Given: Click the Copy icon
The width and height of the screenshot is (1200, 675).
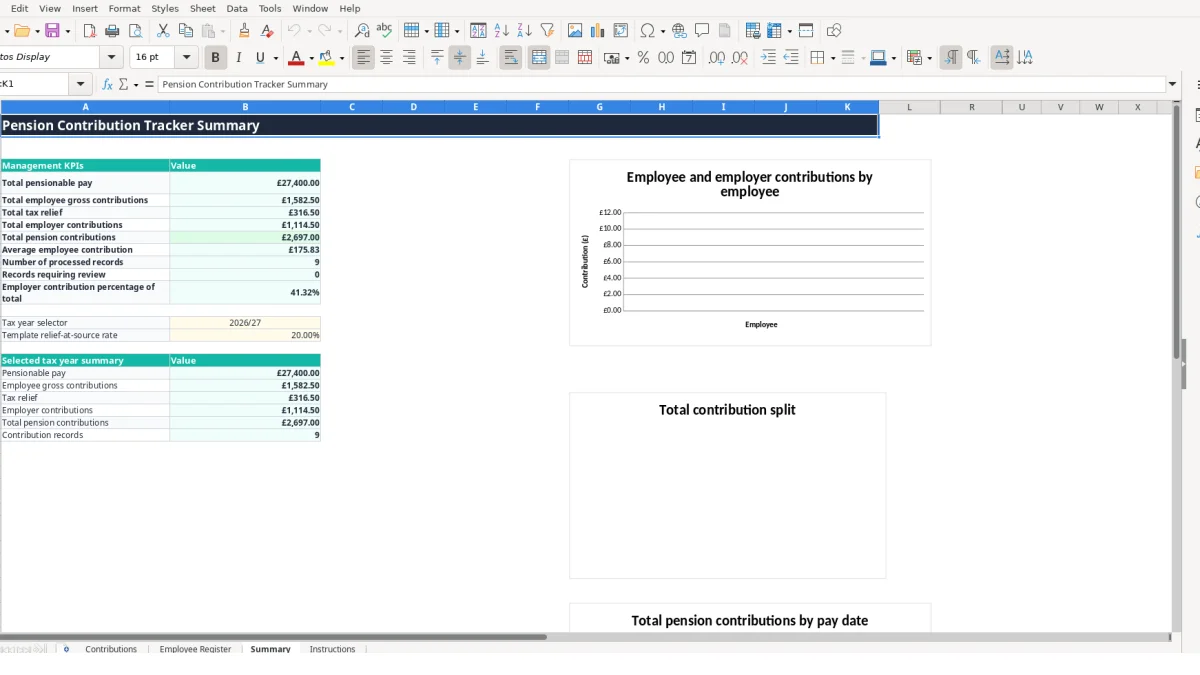Looking at the screenshot, I should [185, 31].
